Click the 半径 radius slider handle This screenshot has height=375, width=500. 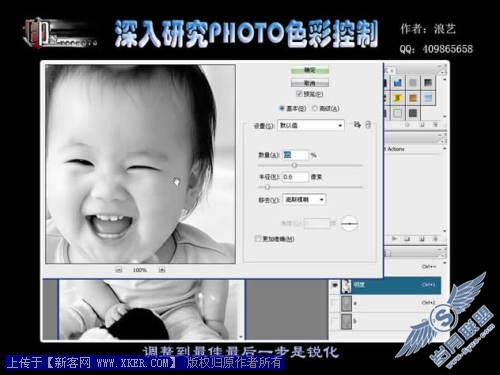click(267, 187)
